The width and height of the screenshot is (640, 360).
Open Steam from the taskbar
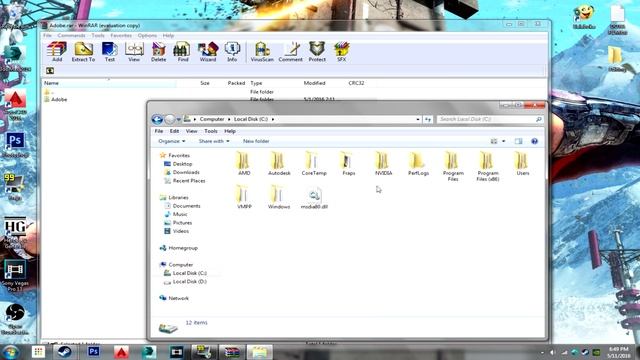coord(64,352)
